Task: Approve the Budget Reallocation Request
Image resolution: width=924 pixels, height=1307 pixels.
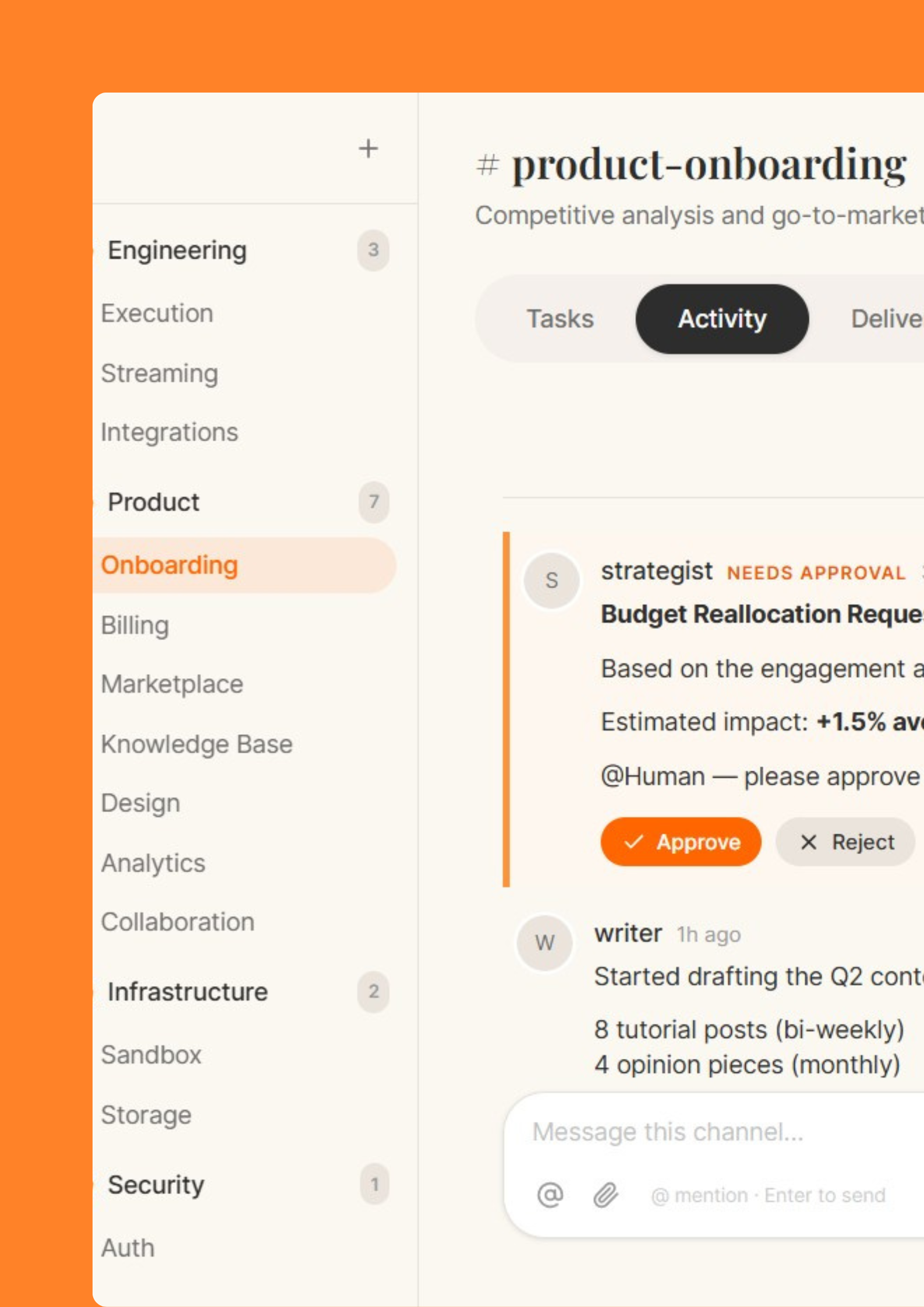Action: (681, 842)
